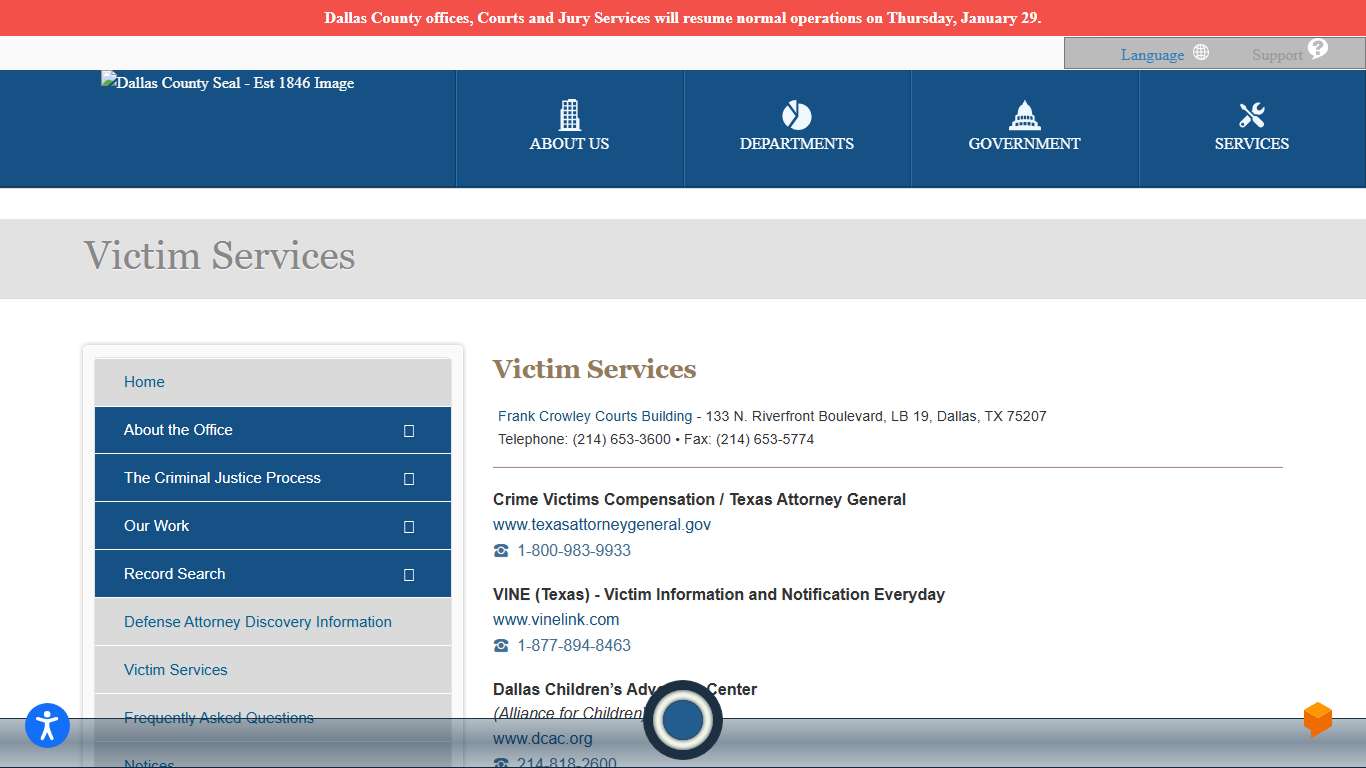This screenshot has height=768, width=1366.
Task: Expand the Record Search submenu
Action: [x=408, y=574]
